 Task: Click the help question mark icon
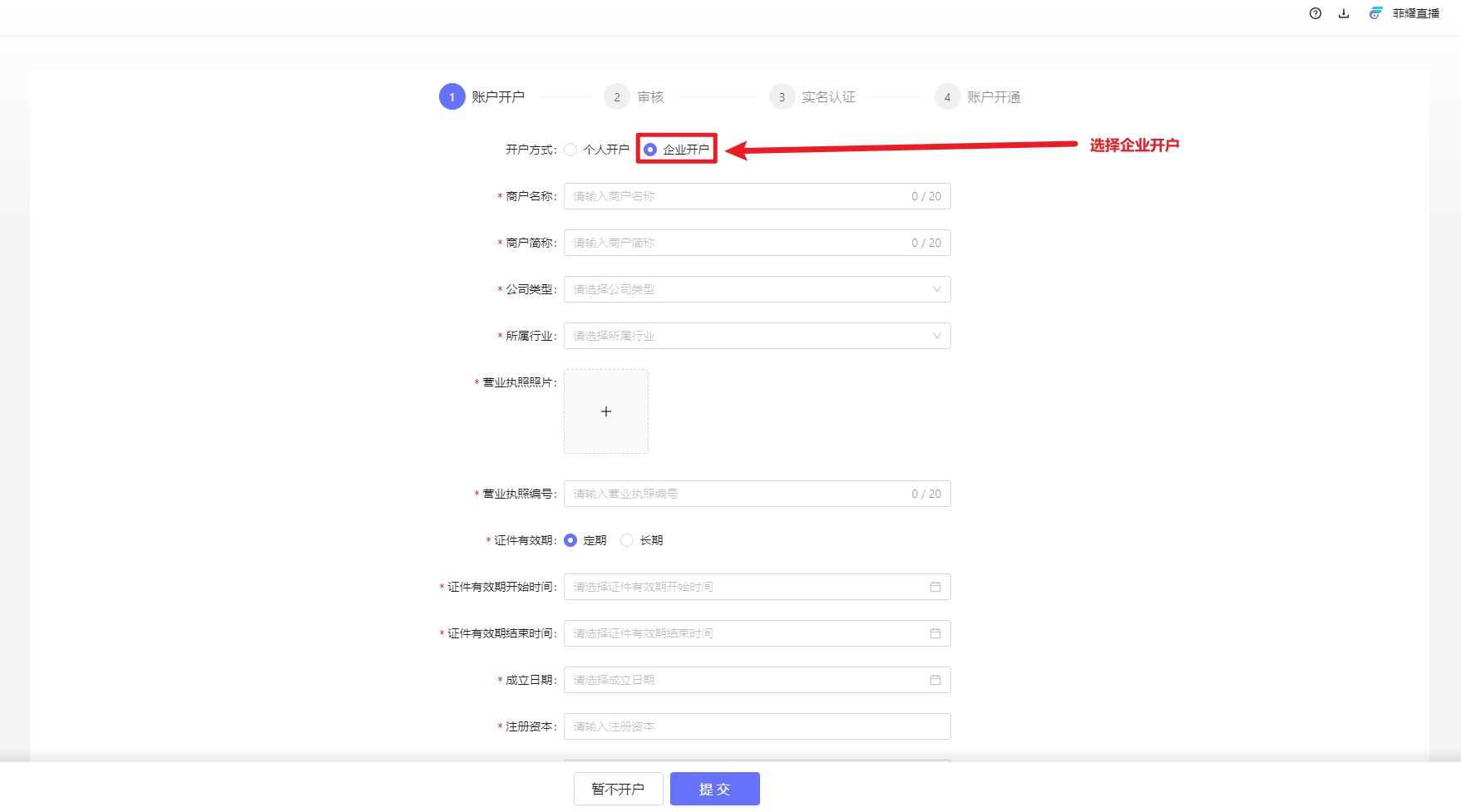pos(1315,13)
